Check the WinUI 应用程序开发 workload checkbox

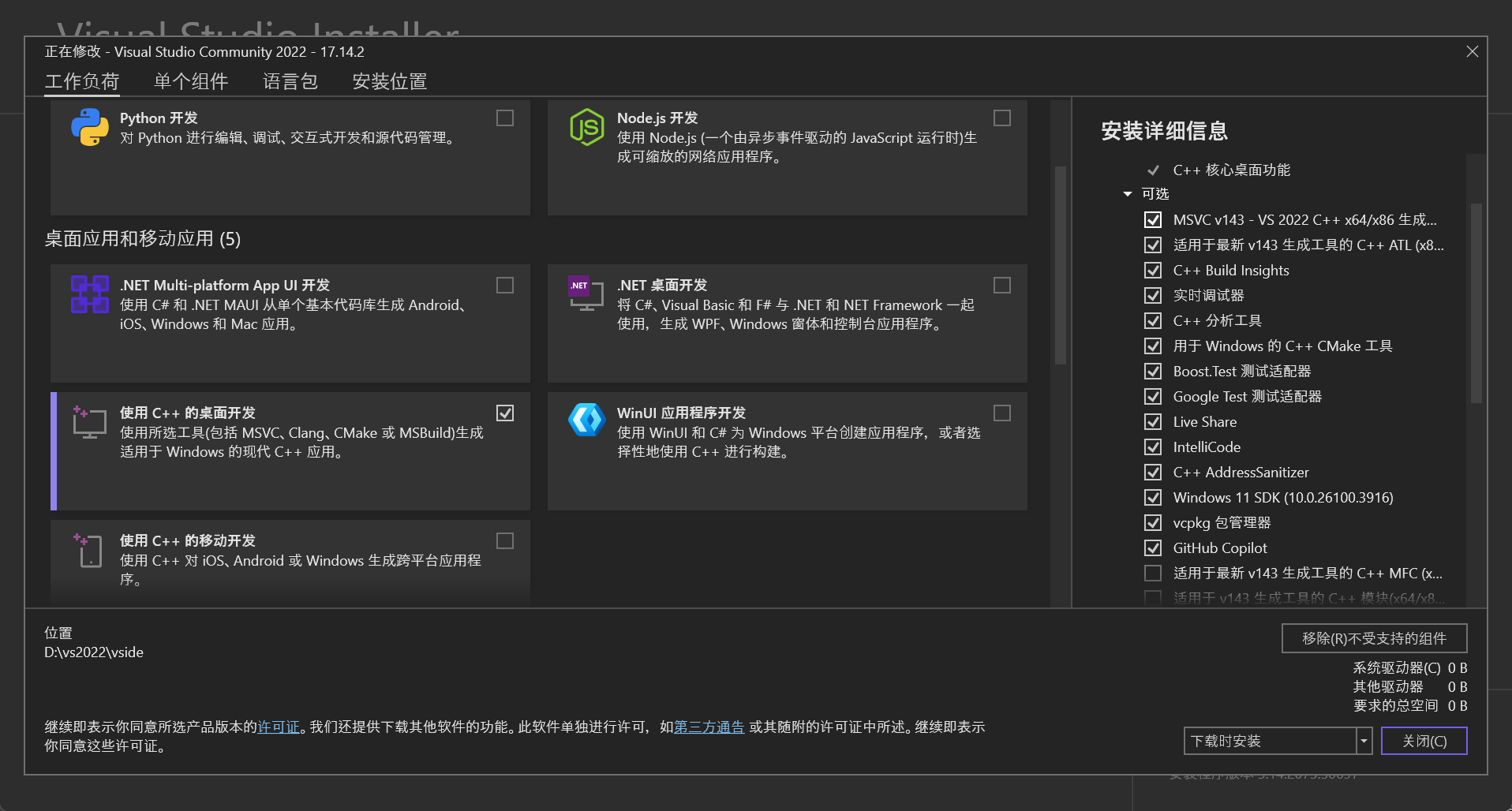[x=1002, y=413]
